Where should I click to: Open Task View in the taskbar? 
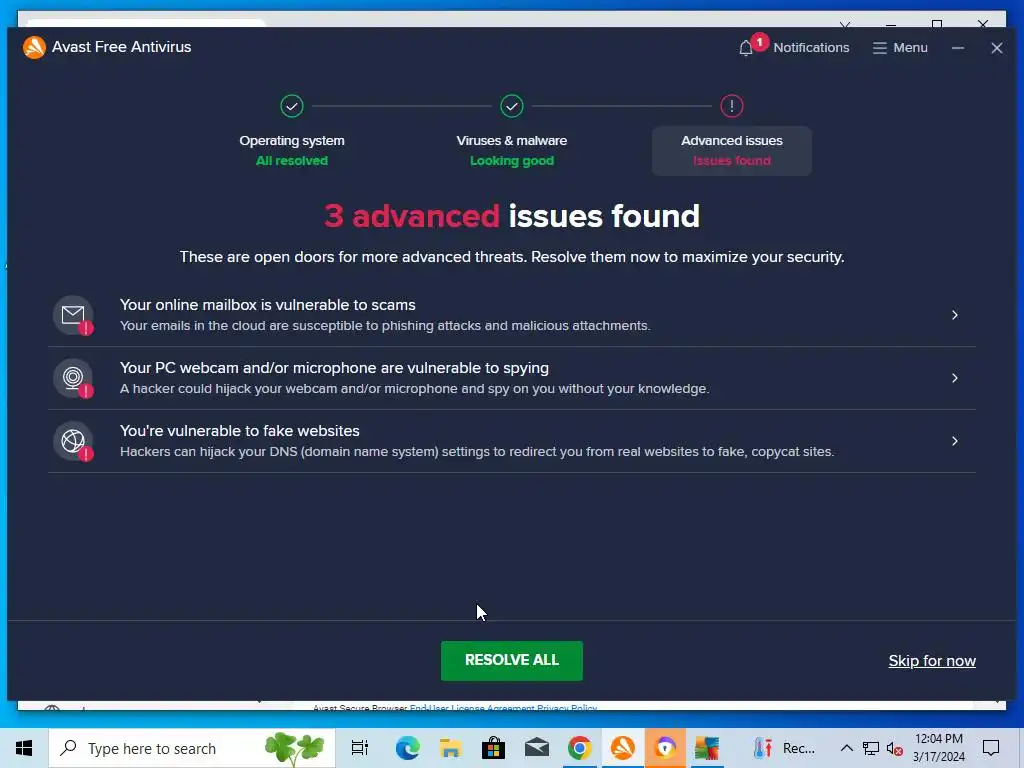[x=360, y=748]
